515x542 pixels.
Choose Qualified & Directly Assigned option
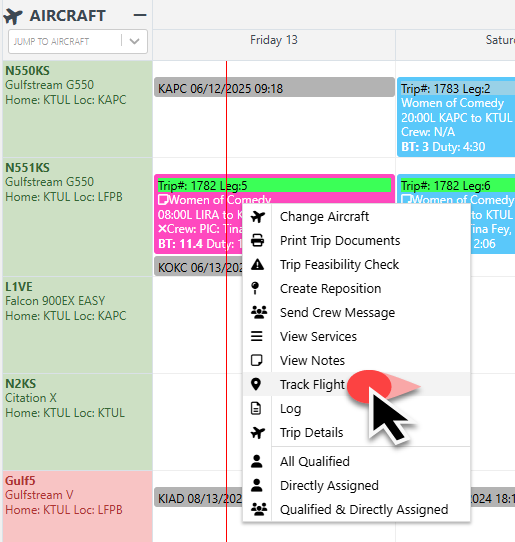coord(364,510)
